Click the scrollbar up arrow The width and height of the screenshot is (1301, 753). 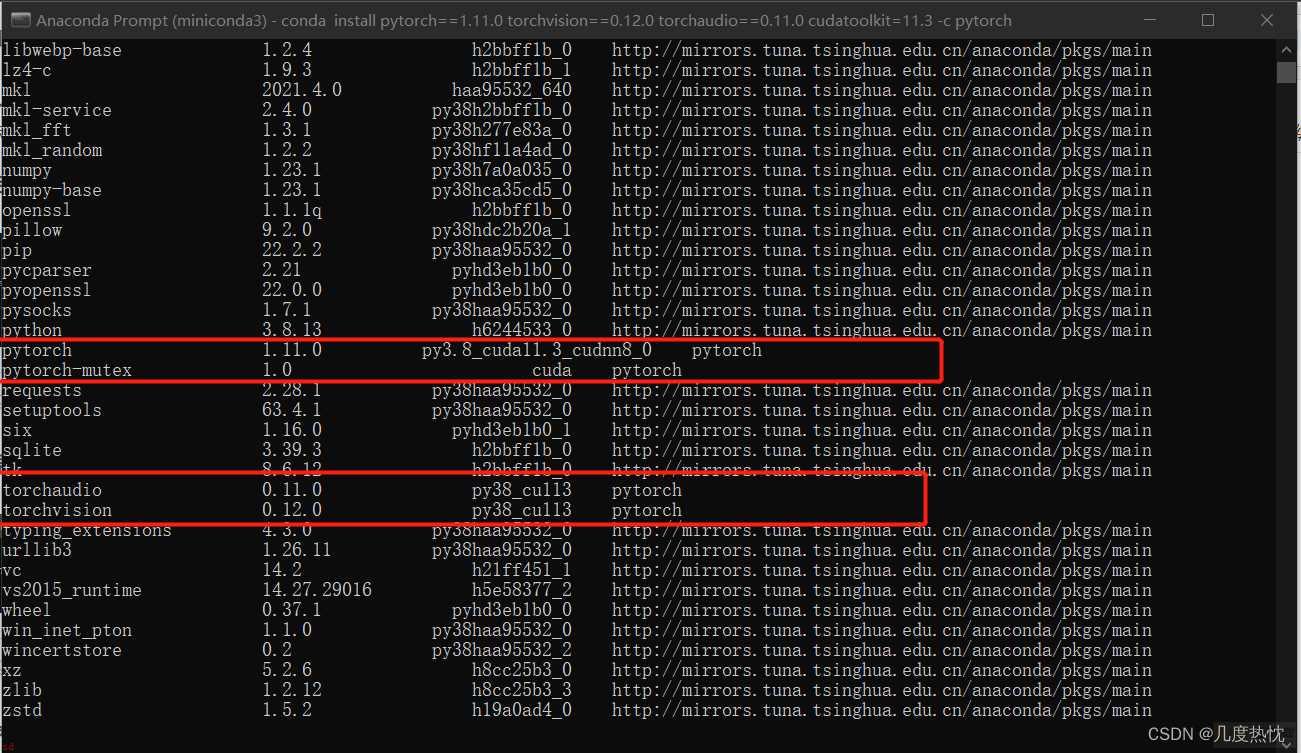coord(1286,49)
